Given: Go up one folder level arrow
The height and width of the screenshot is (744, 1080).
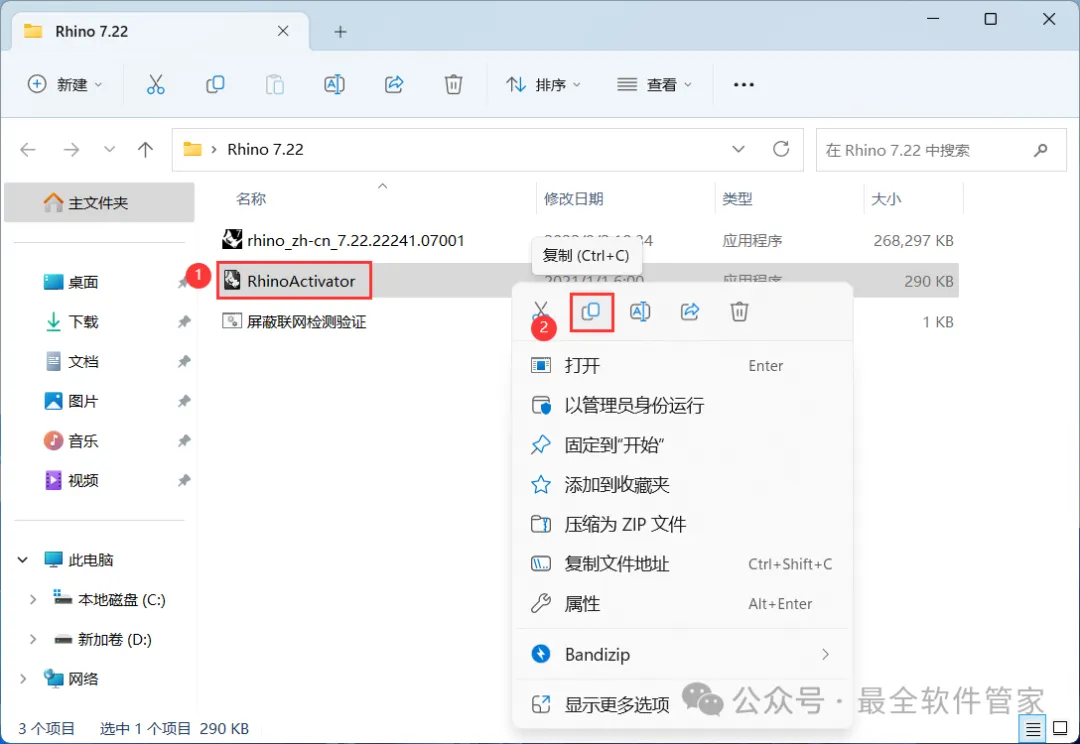Looking at the screenshot, I should pos(145,149).
